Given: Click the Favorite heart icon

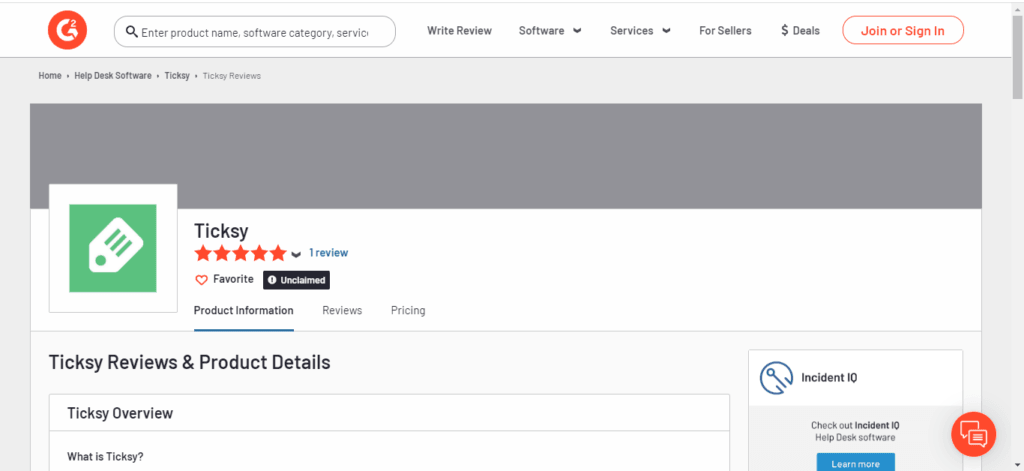Looking at the screenshot, I should pos(202,280).
